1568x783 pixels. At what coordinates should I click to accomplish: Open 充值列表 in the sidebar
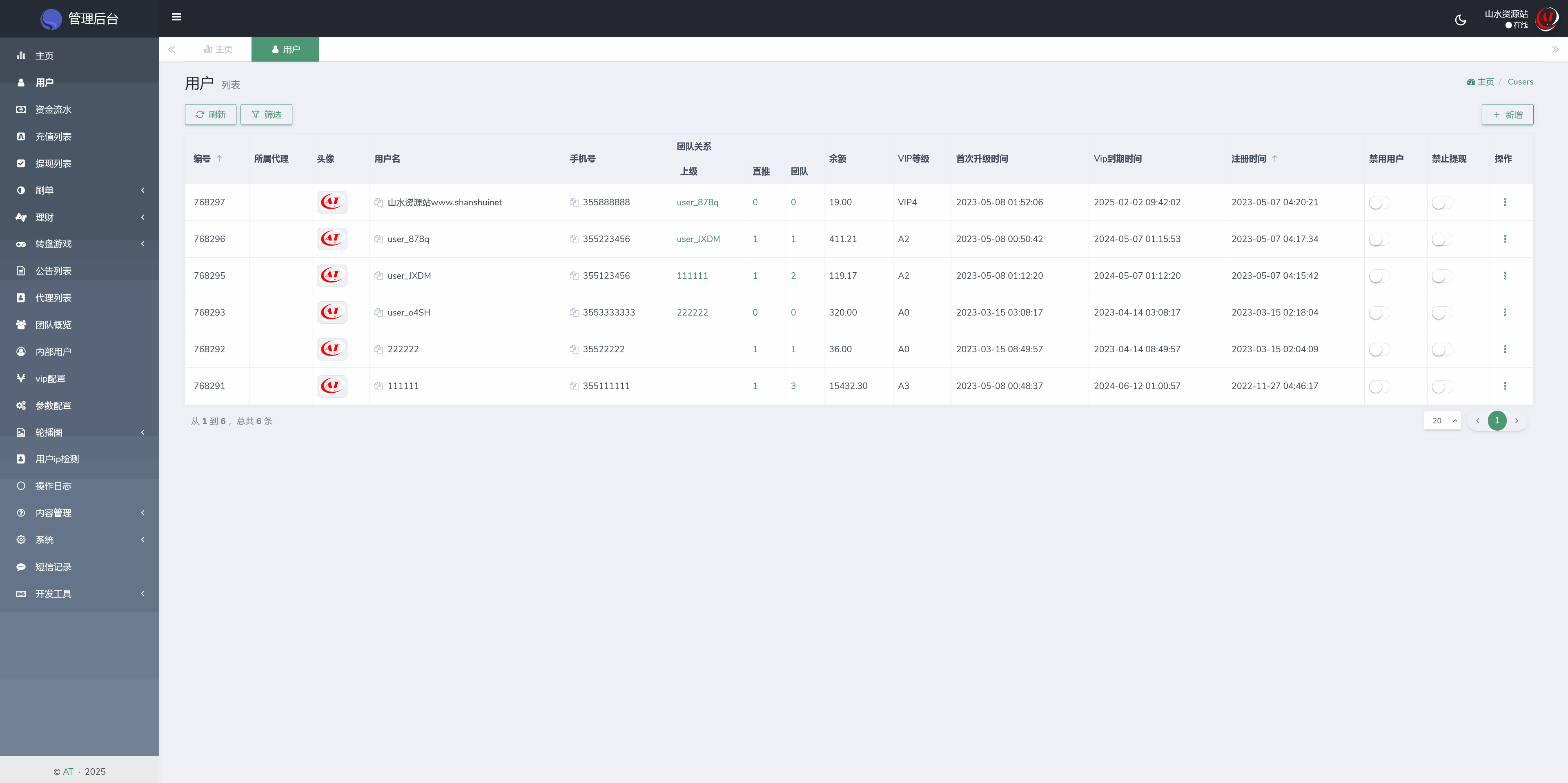tap(53, 137)
